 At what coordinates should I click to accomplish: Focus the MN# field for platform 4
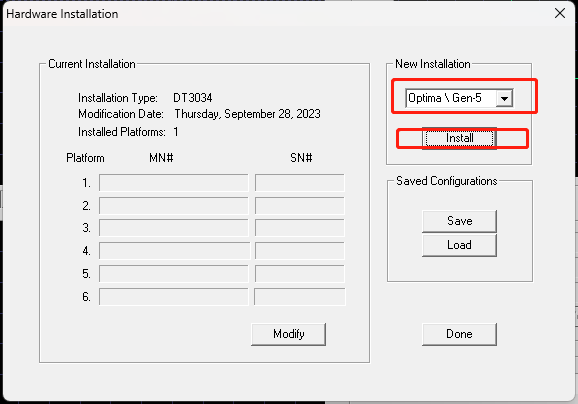coord(174,251)
